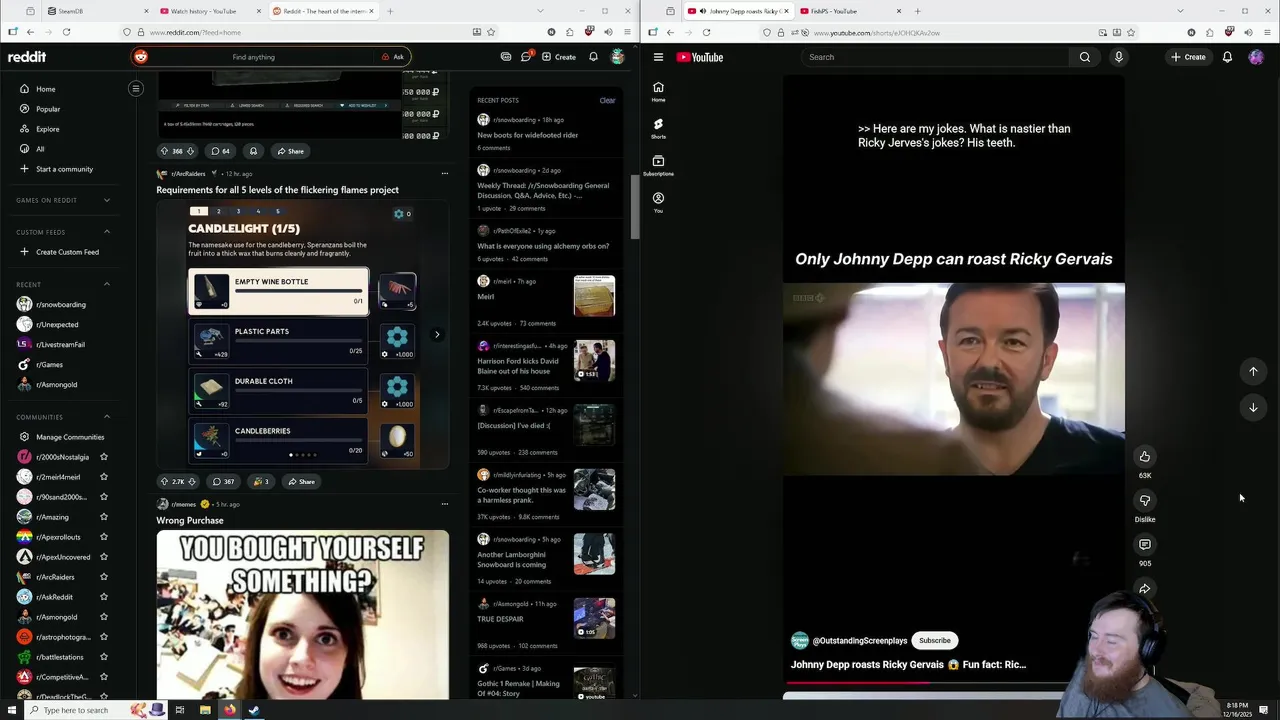The height and width of the screenshot is (720, 1280).
Task: List all tabs in YouTube browser window
Action: [1178, 11]
